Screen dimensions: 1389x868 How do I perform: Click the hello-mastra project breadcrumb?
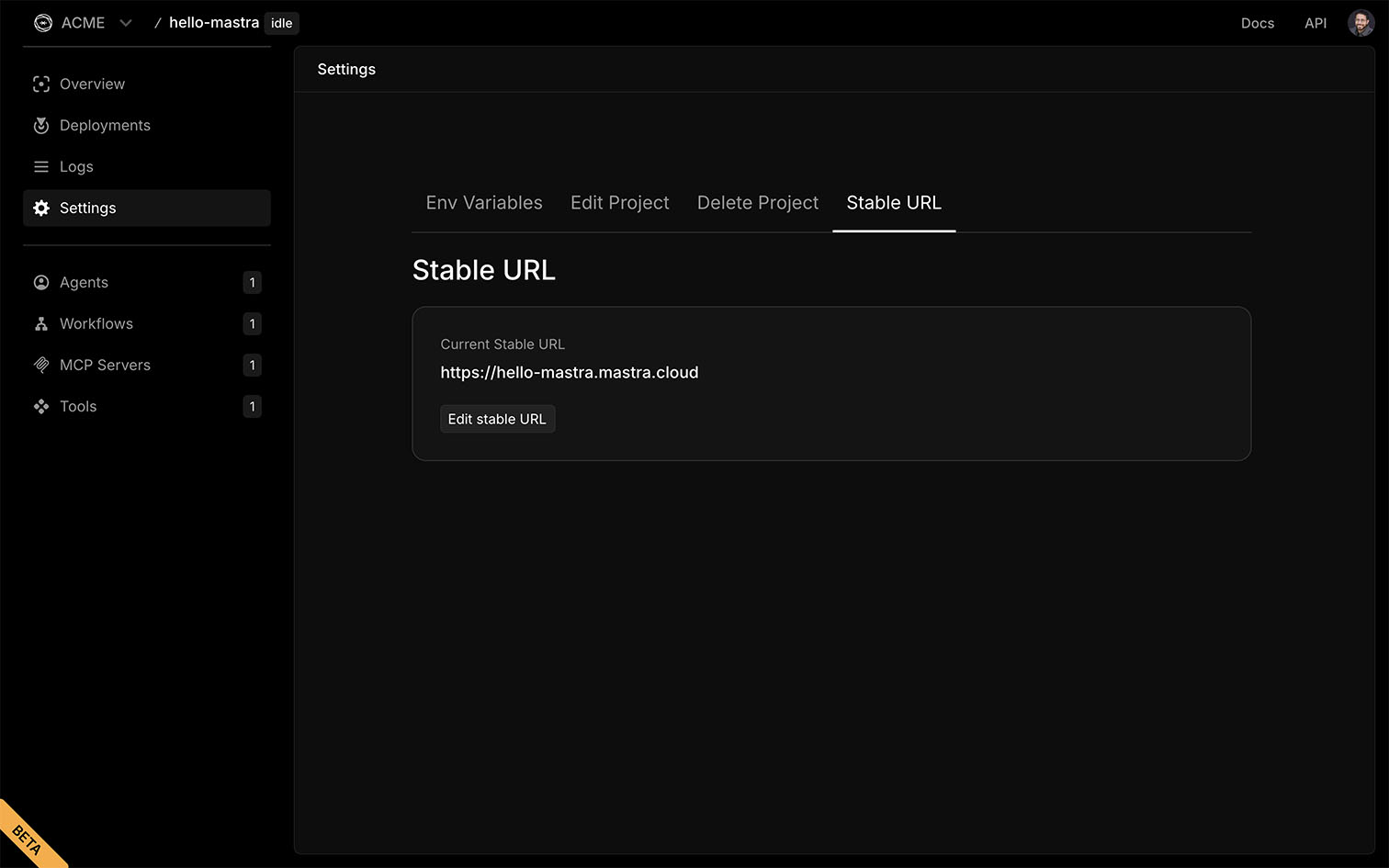(214, 23)
